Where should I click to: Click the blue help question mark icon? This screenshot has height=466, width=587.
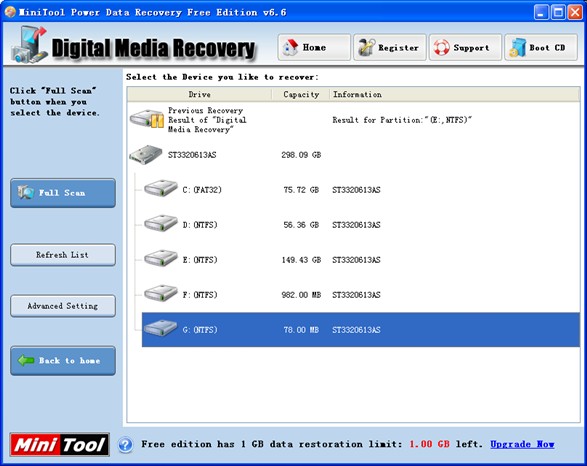point(126,445)
